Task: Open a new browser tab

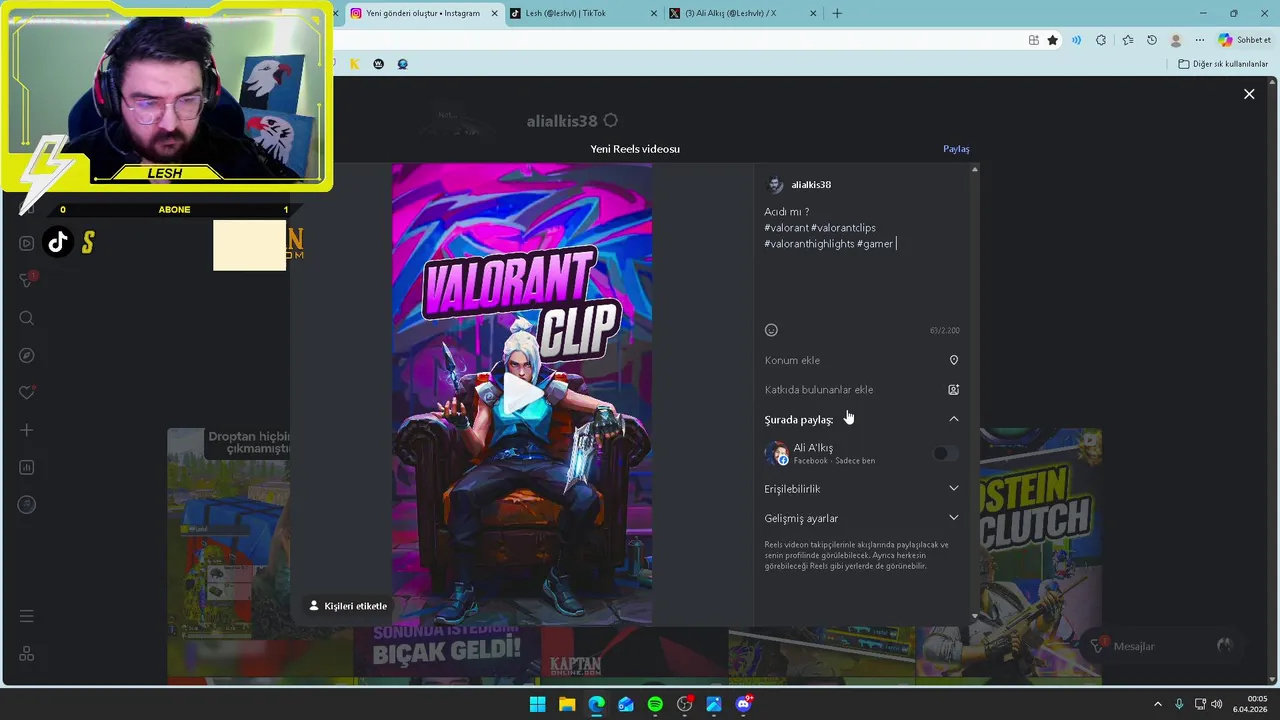Action: (837, 13)
